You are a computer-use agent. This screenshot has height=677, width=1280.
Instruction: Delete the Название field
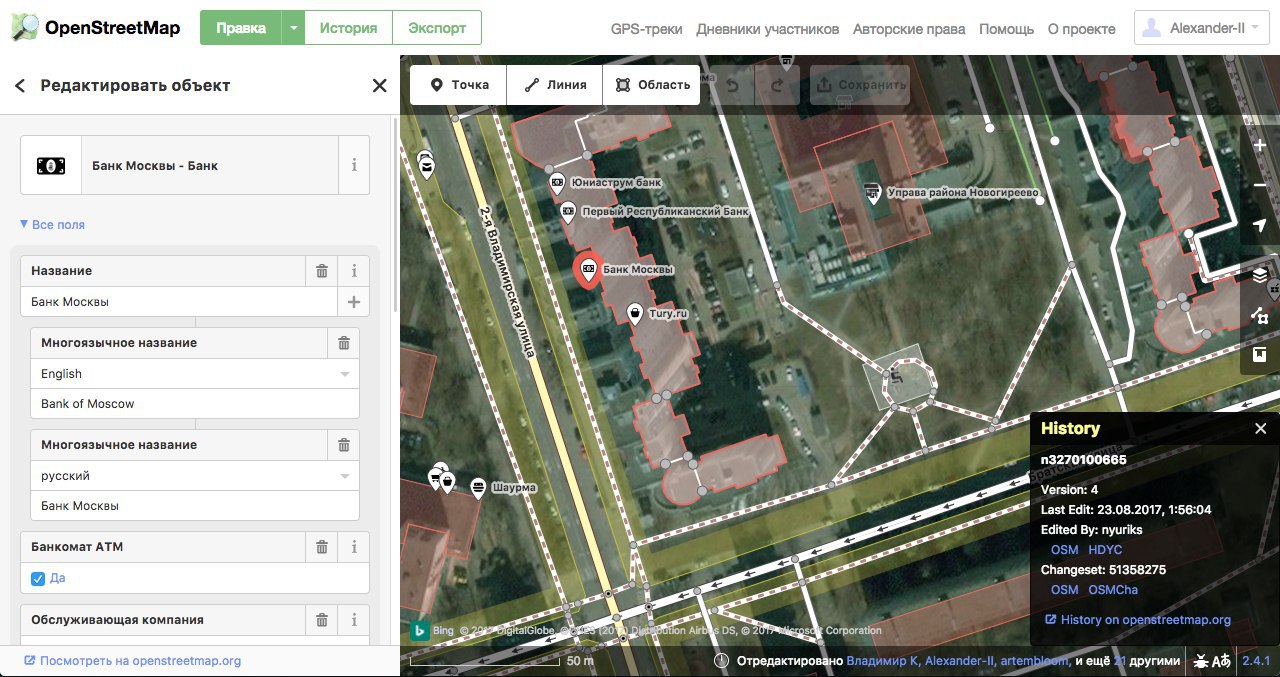pyautogui.click(x=322, y=271)
